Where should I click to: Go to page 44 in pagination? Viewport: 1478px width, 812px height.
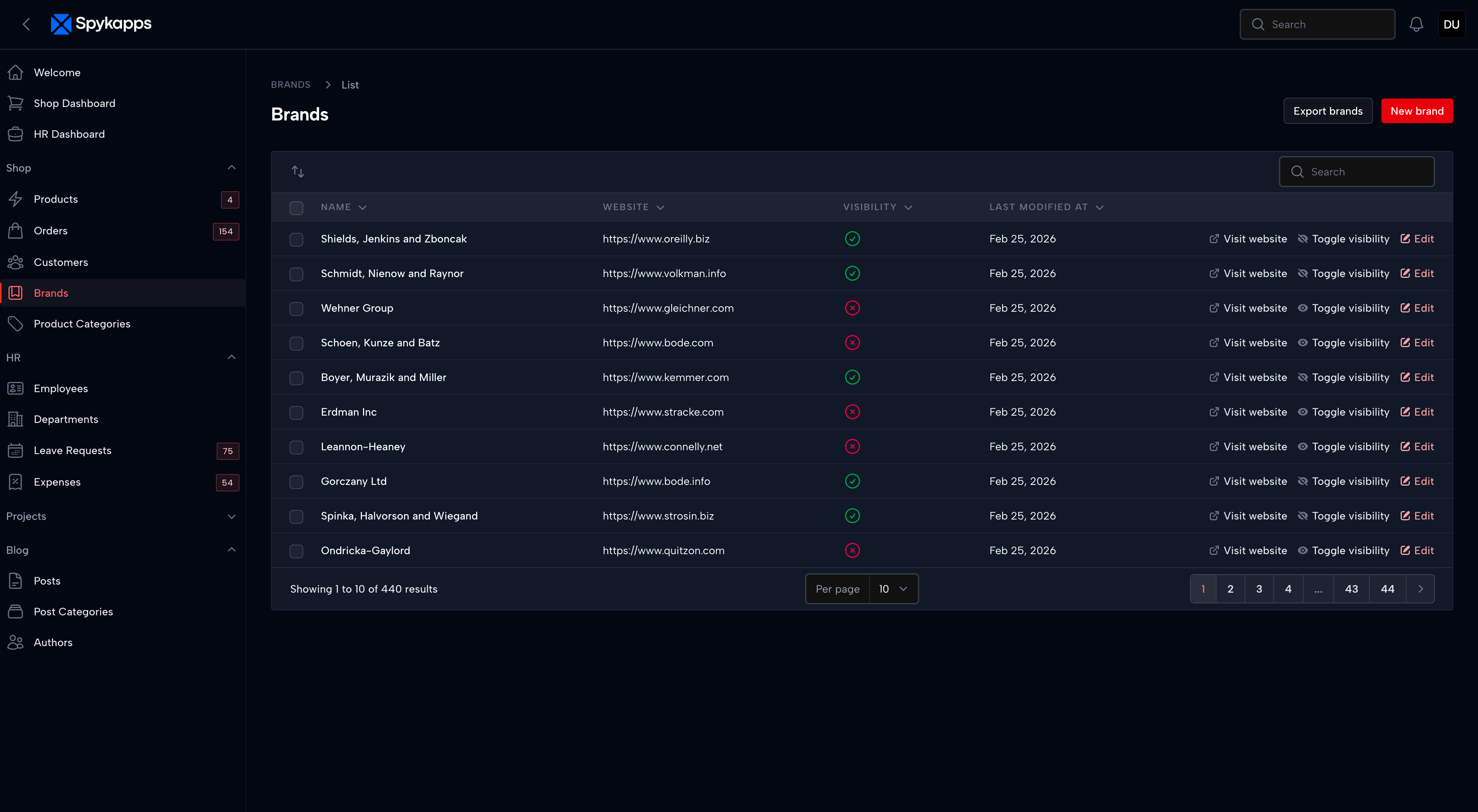pyautogui.click(x=1387, y=588)
